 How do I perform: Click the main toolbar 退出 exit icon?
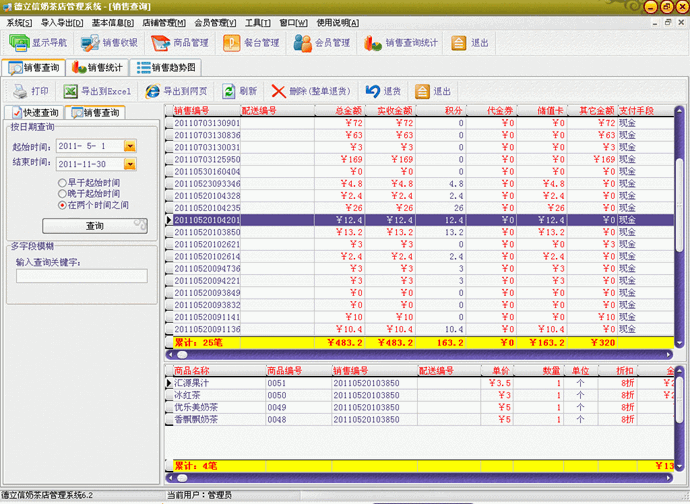(x=459, y=43)
